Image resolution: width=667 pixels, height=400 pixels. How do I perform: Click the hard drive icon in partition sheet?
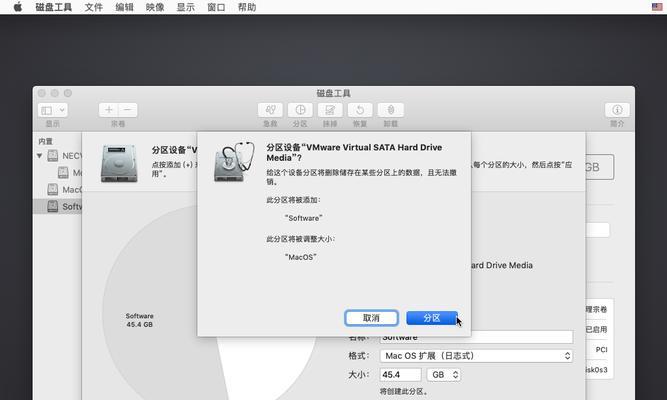click(119, 163)
